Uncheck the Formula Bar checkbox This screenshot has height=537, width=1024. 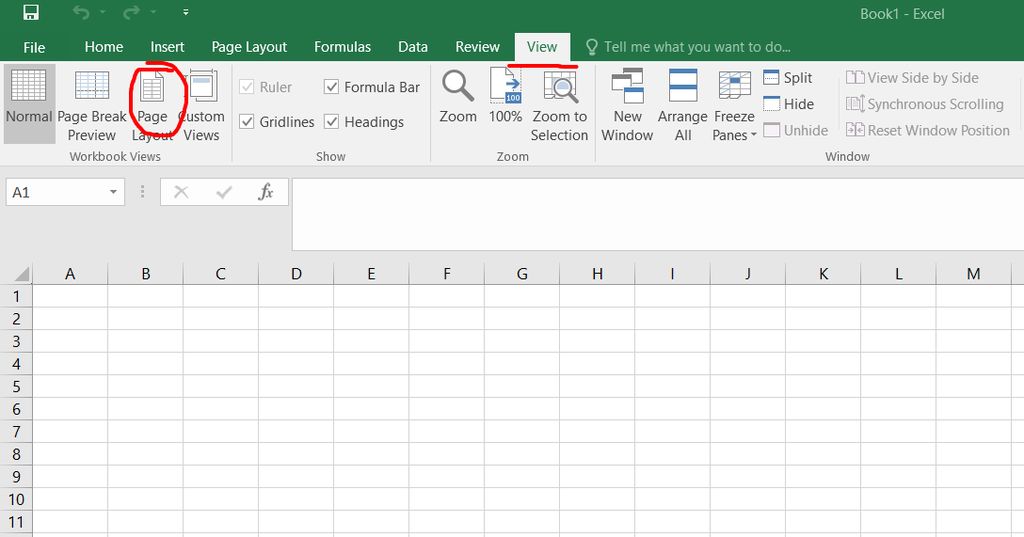coord(332,87)
